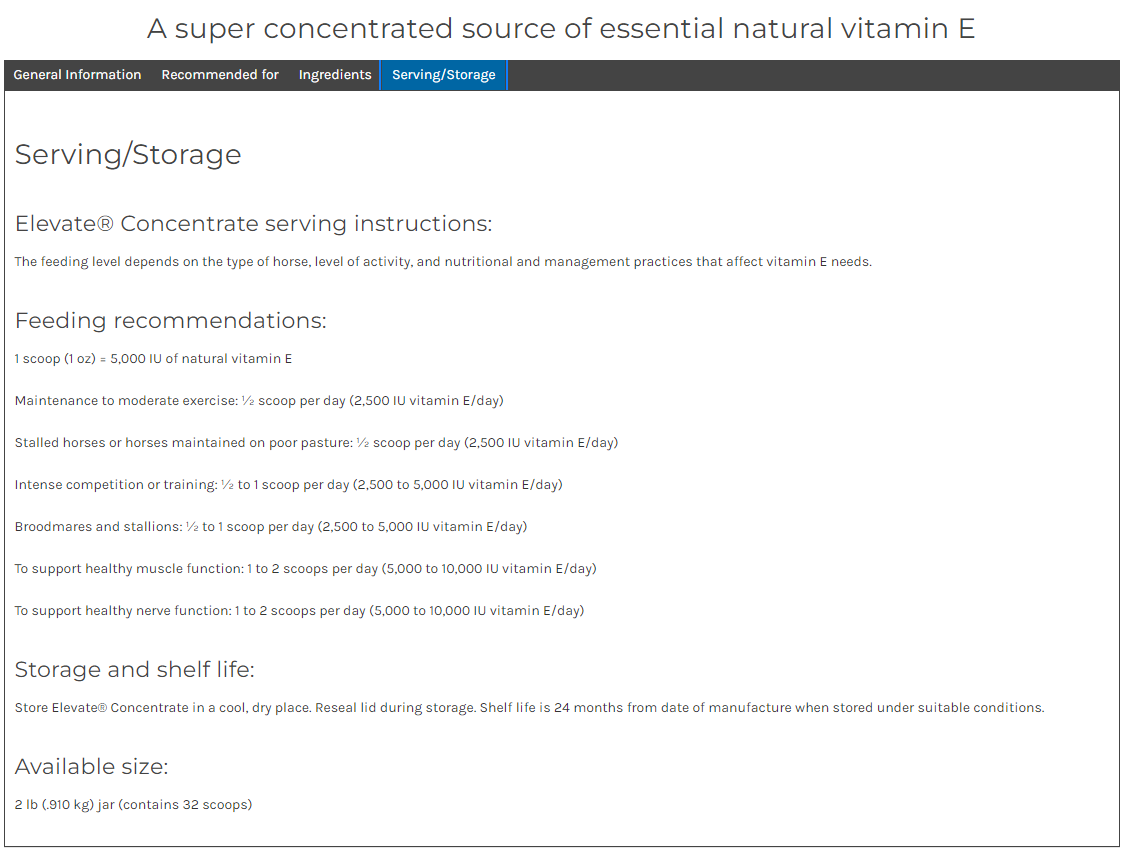The width and height of the screenshot is (1127, 855).
Task: Click the healthy nerve function recommendation
Action: point(299,611)
